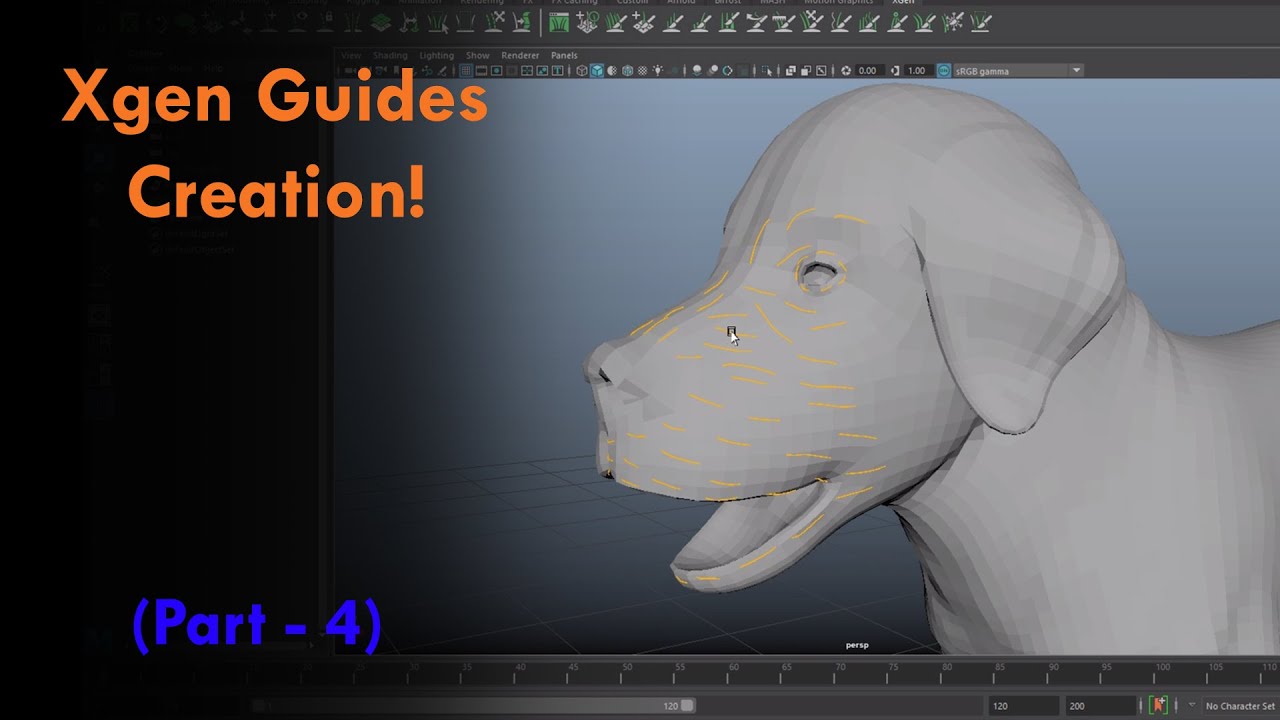
Task: Click first XGen shelf icon after divider
Action: coord(559,22)
